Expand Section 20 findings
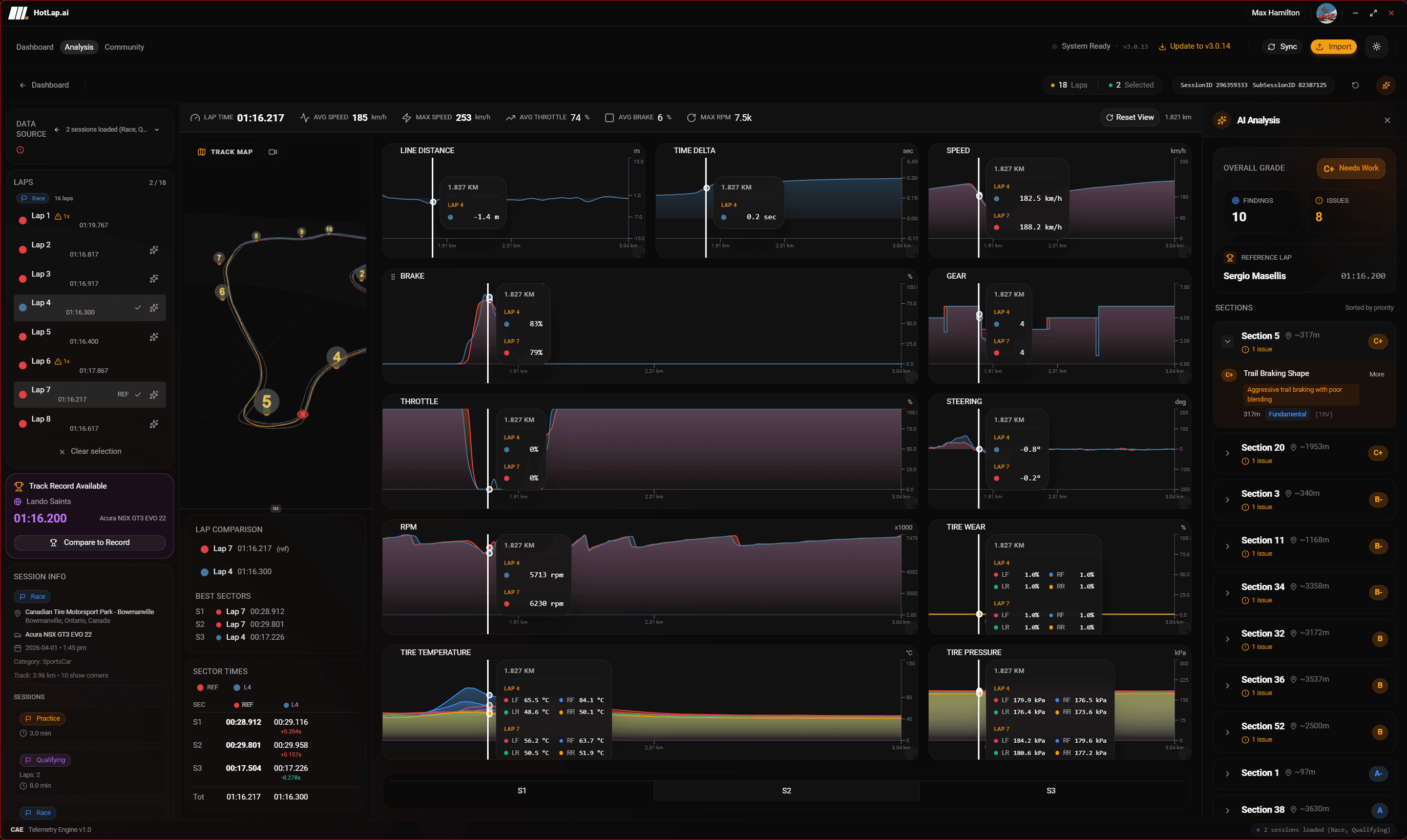The height and width of the screenshot is (840, 1407). point(1228,453)
